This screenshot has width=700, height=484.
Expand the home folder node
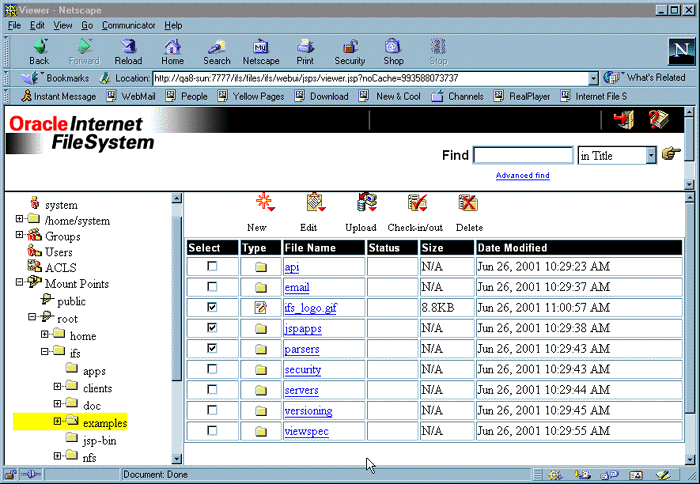[44, 334]
